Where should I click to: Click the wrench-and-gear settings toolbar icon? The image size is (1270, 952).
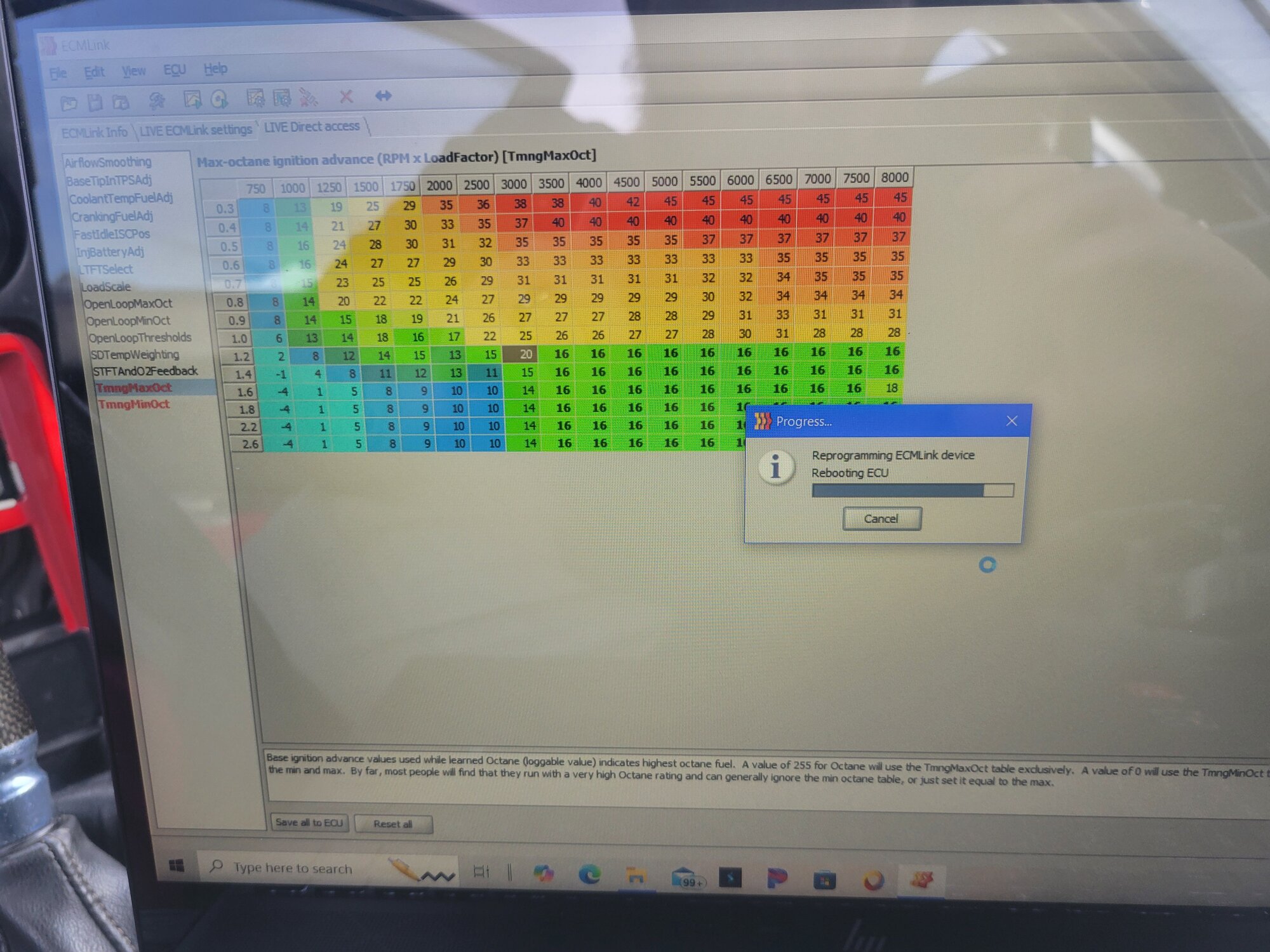(156, 100)
